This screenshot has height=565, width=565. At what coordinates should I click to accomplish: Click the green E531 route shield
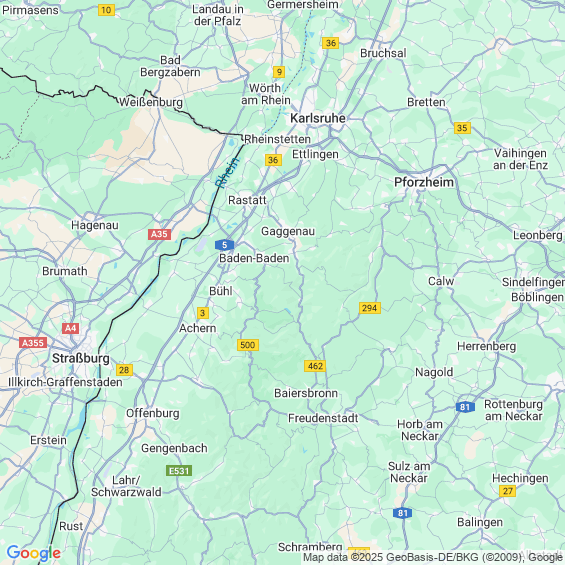(x=179, y=471)
